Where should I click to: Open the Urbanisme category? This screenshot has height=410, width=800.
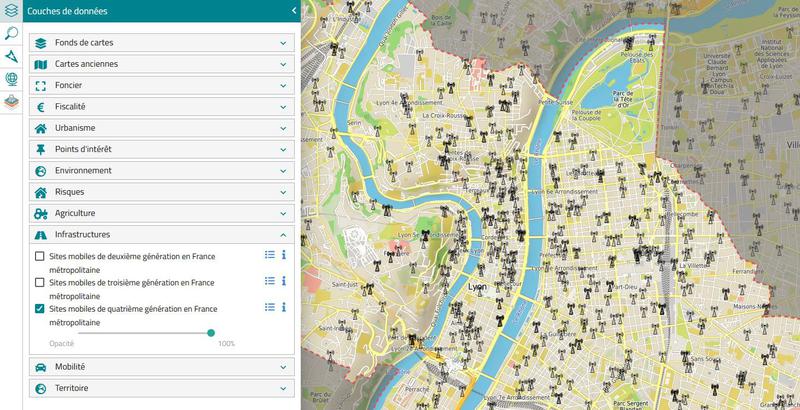(x=161, y=128)
